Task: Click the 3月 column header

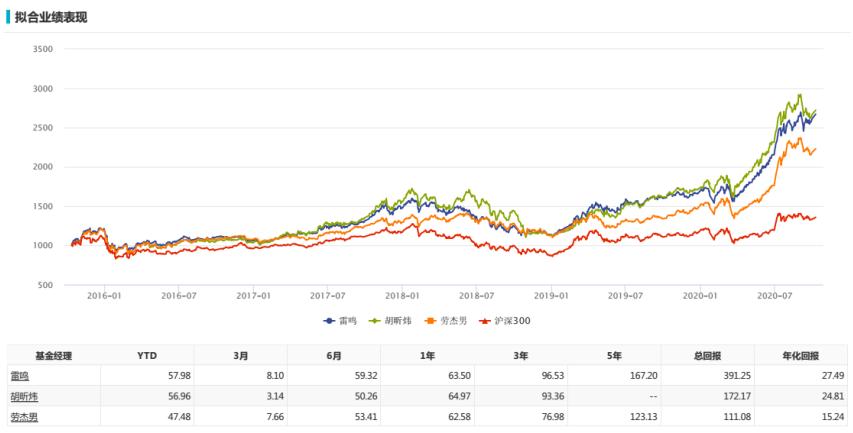Action: point(239,354)
